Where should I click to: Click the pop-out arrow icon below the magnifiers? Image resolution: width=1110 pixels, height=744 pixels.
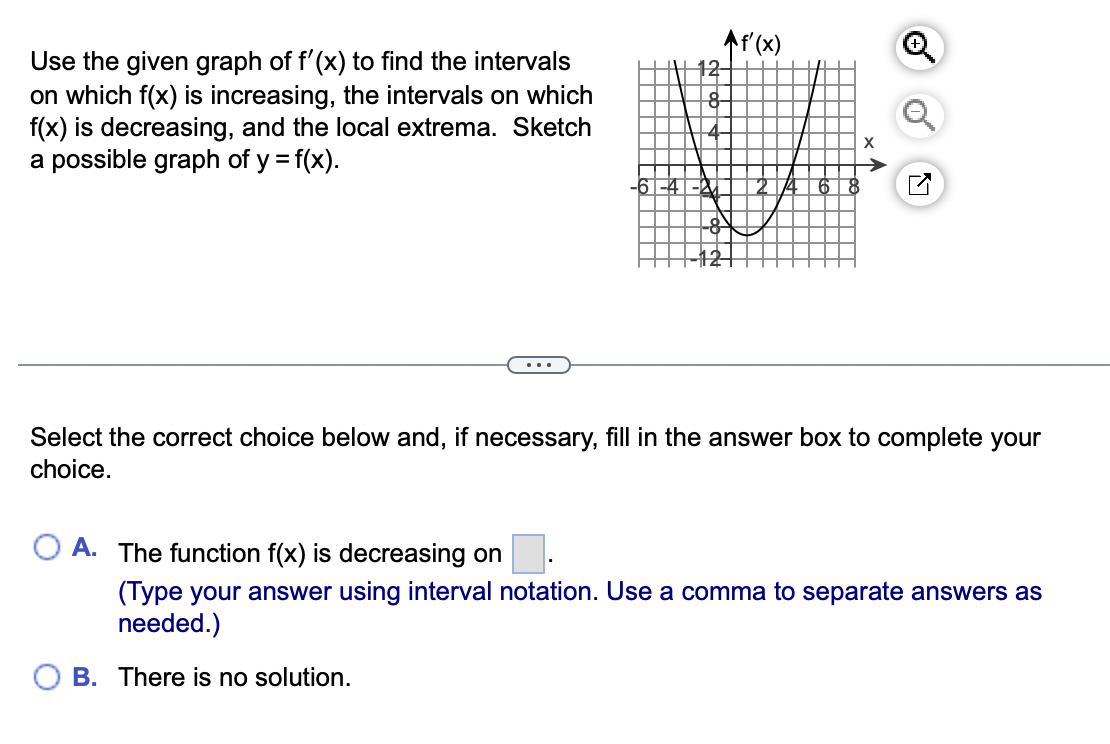918,184
